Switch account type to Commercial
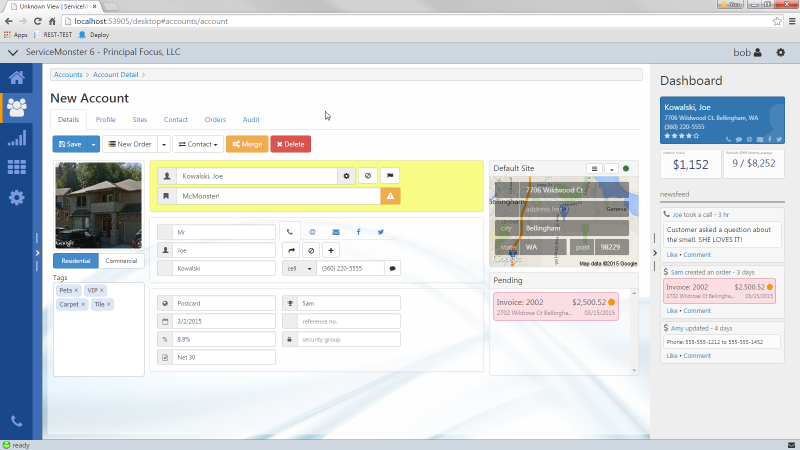The height and width of the screenshot is (450, 800). coord(122,261)
